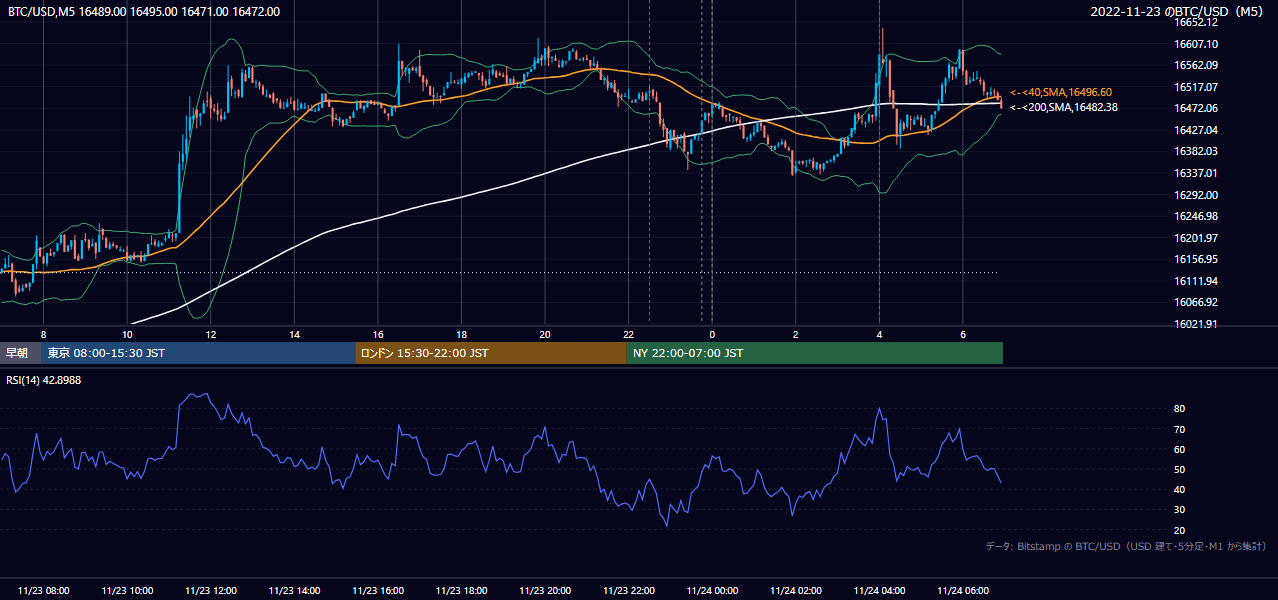The height and width of the screenshot is (600, 1278).
Task: Click hour label 22 on price chart time axis
Action: point(628,334)
